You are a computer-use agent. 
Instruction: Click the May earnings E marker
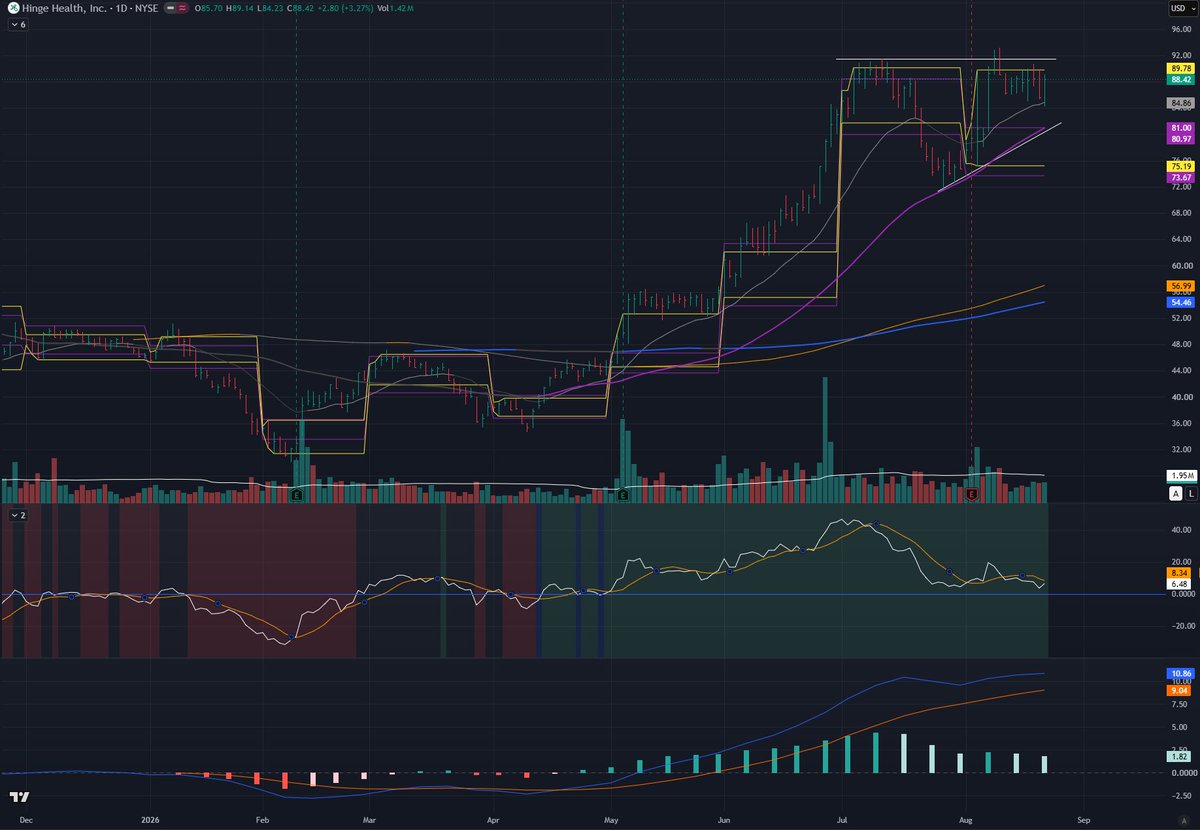click(x=623, y=494)
